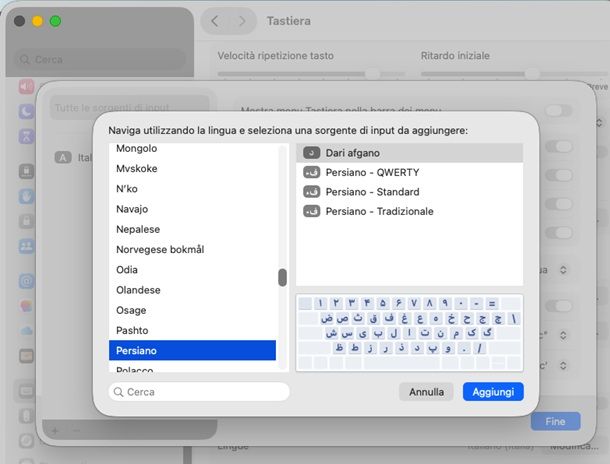Go forward with the right chevron
Screen dimensions: 610x464
point(242,21)
